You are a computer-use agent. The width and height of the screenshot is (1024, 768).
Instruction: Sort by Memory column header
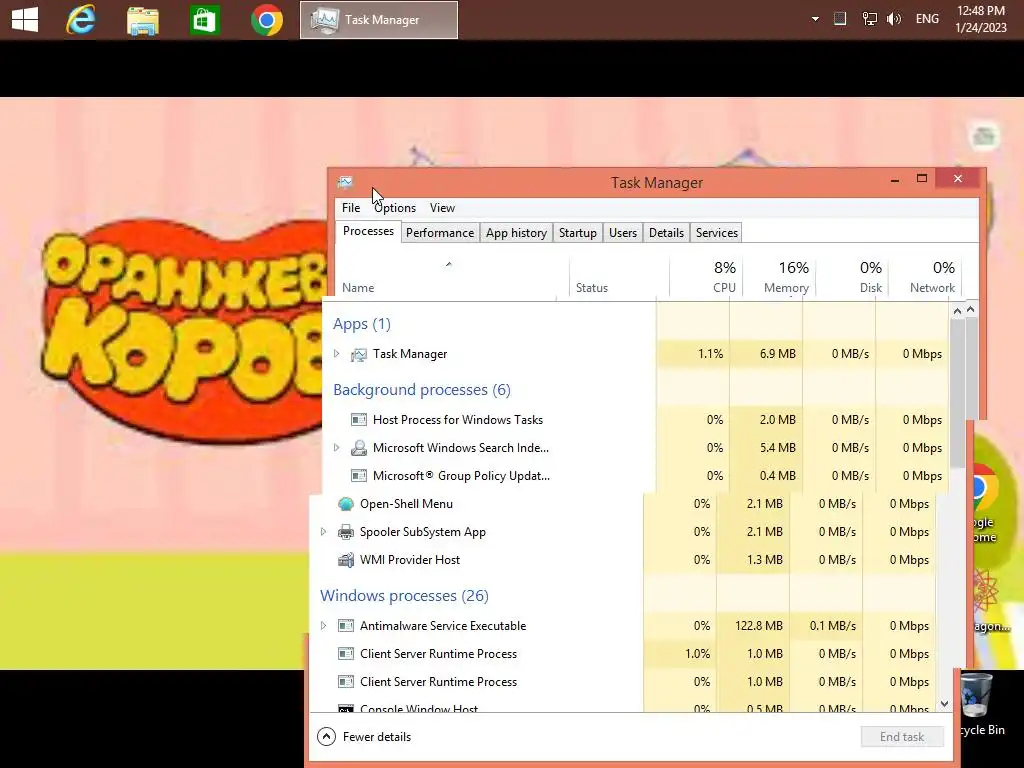click(x=779, y=278)
